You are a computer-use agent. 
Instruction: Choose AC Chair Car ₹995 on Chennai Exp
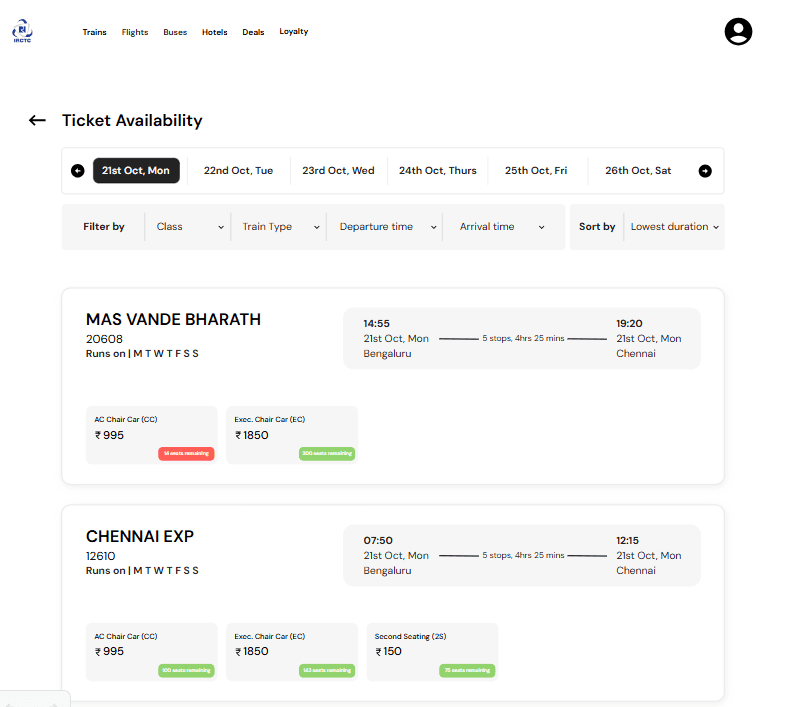tap(151, 652)
